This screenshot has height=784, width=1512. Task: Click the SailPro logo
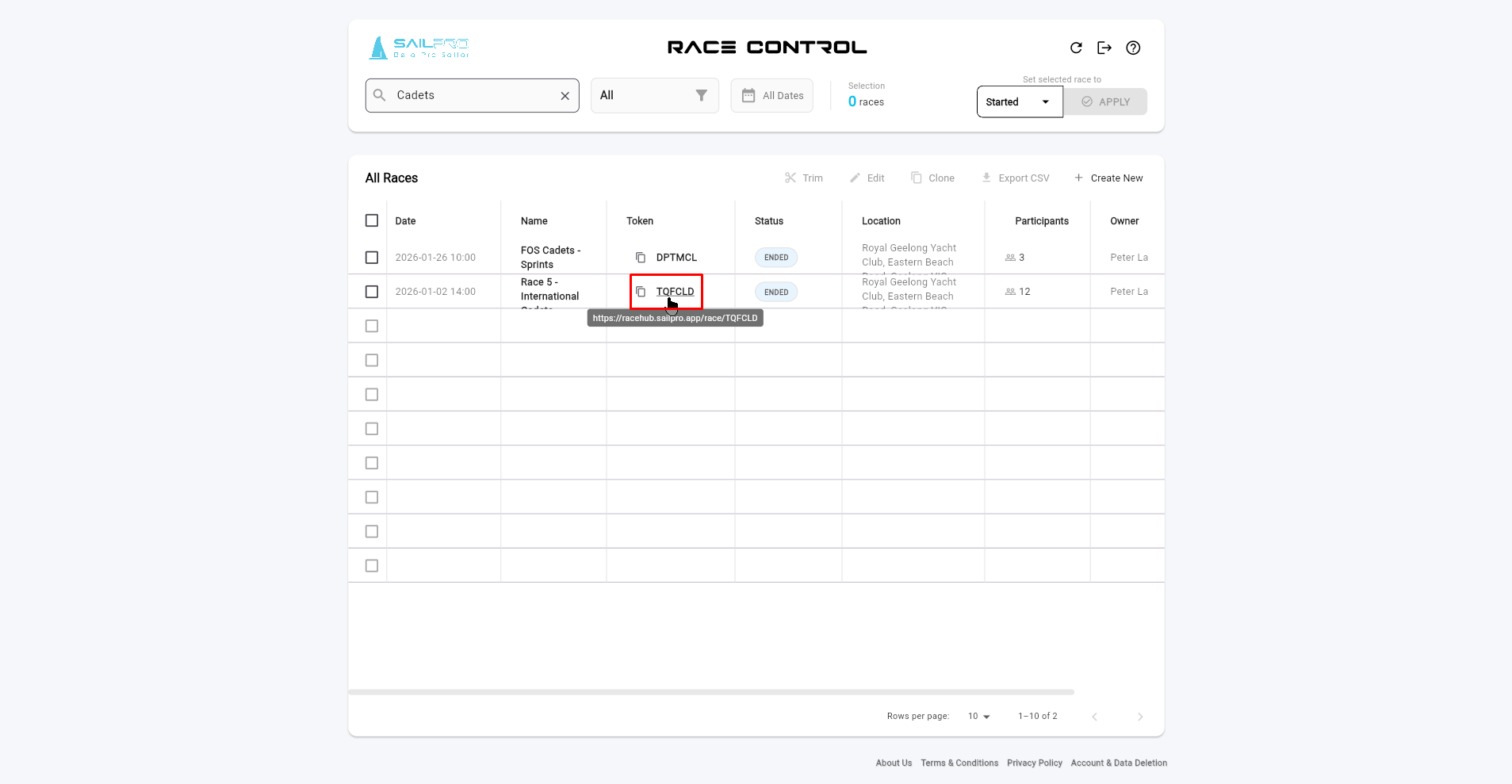point(419,48)
